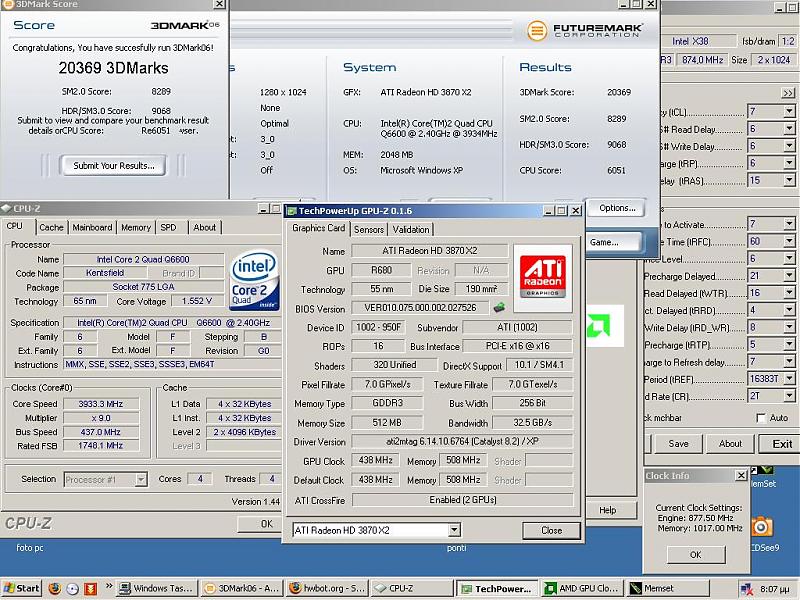Viewport: 800px width, 600px height.
Task: Switch to the Sensors tab in GPU-Z
Action: [369, 230]
